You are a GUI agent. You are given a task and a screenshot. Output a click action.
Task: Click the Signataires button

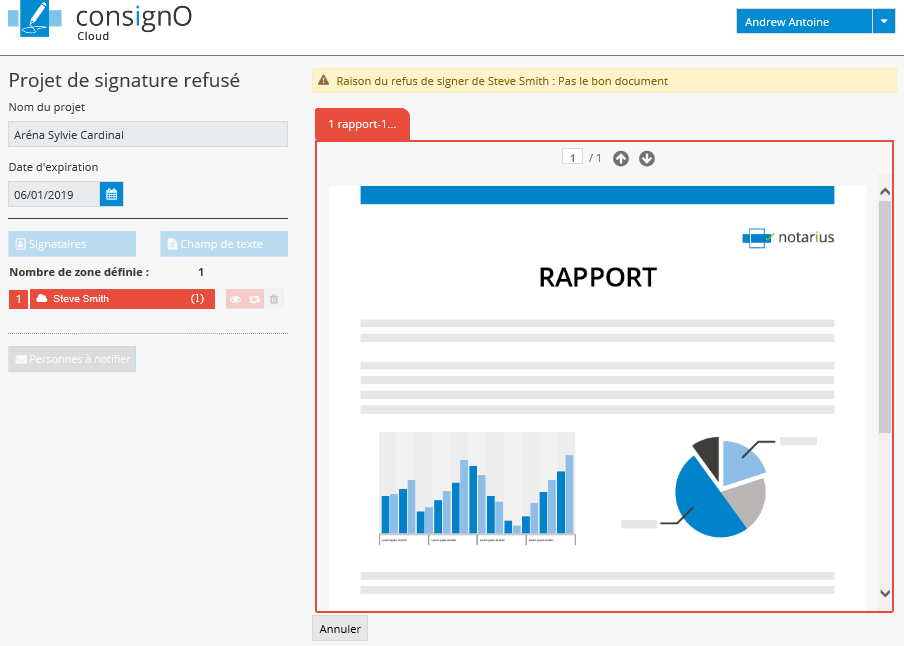click(72, 244)
